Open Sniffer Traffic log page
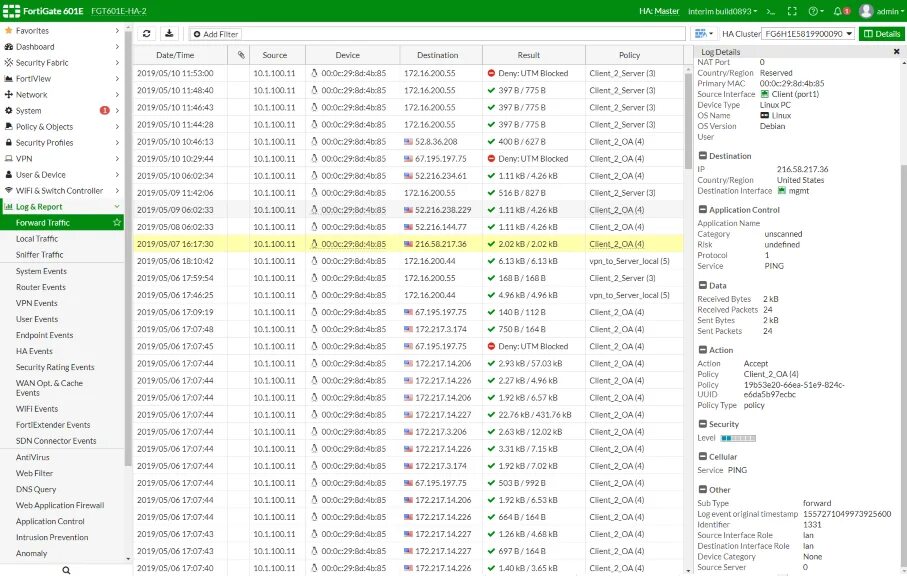Screen dimensions: 907x576 39,254
